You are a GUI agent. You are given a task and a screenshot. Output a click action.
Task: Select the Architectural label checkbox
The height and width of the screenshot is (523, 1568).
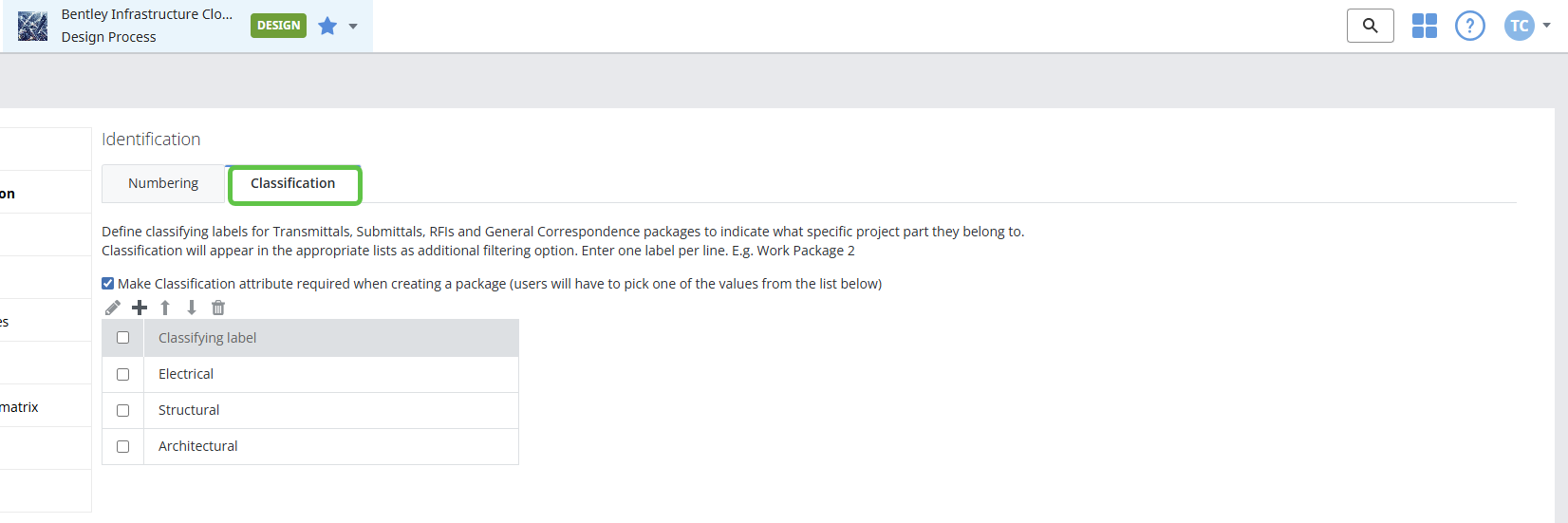pyautogui.click(x=122, y=446)
